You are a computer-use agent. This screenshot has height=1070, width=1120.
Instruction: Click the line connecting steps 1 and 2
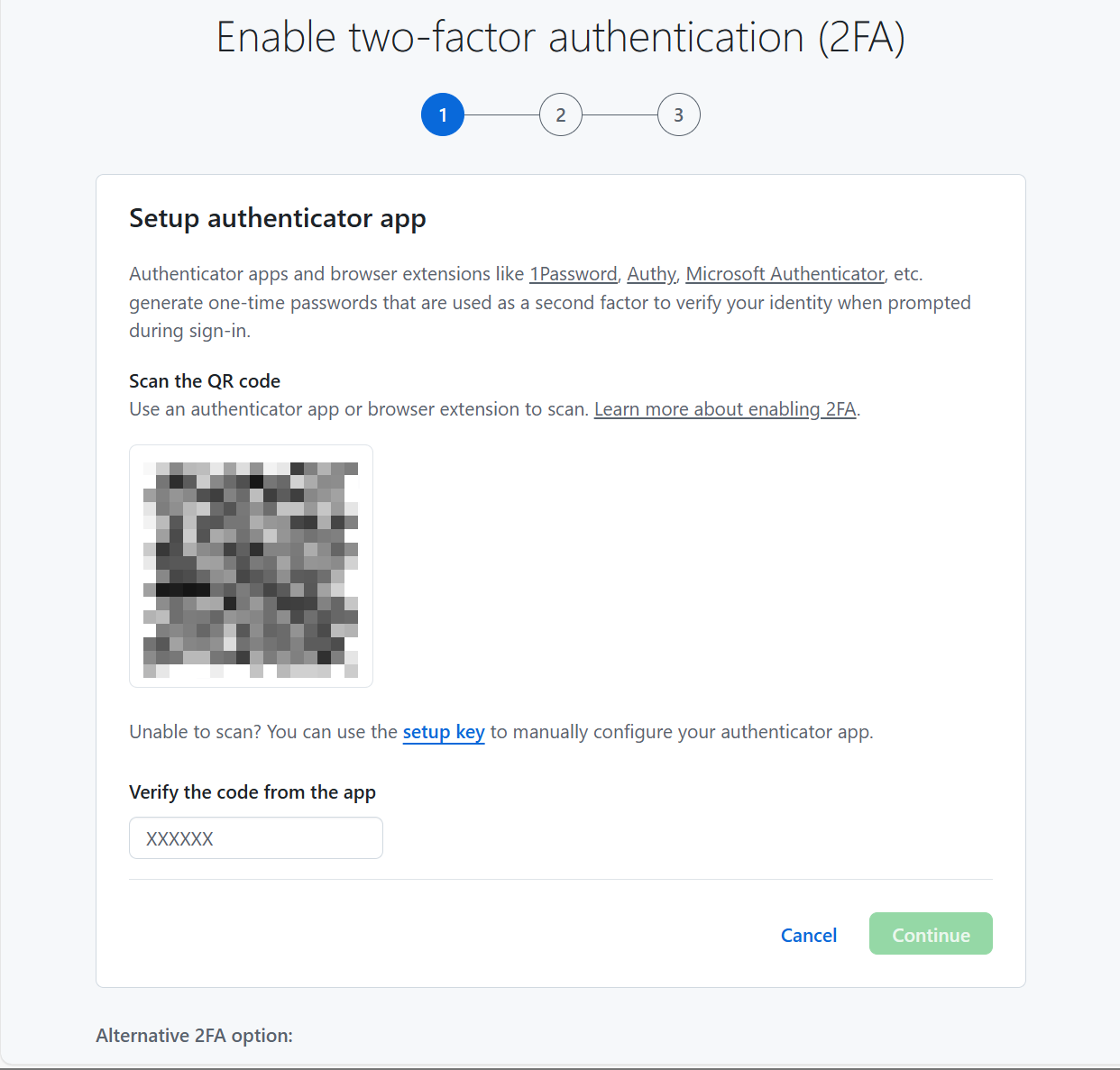click(x=501, y=114)
